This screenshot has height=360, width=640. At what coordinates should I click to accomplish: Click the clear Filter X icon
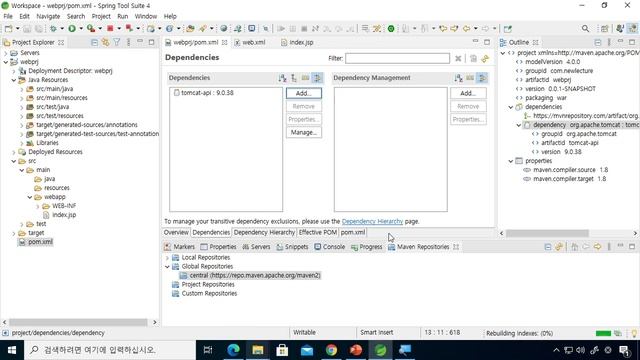(x=458, y=58)
